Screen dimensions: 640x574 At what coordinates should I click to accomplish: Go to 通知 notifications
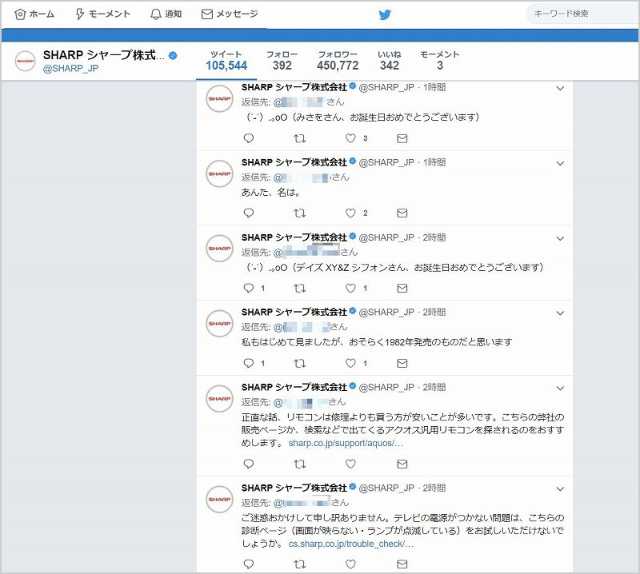pos(166,14)
